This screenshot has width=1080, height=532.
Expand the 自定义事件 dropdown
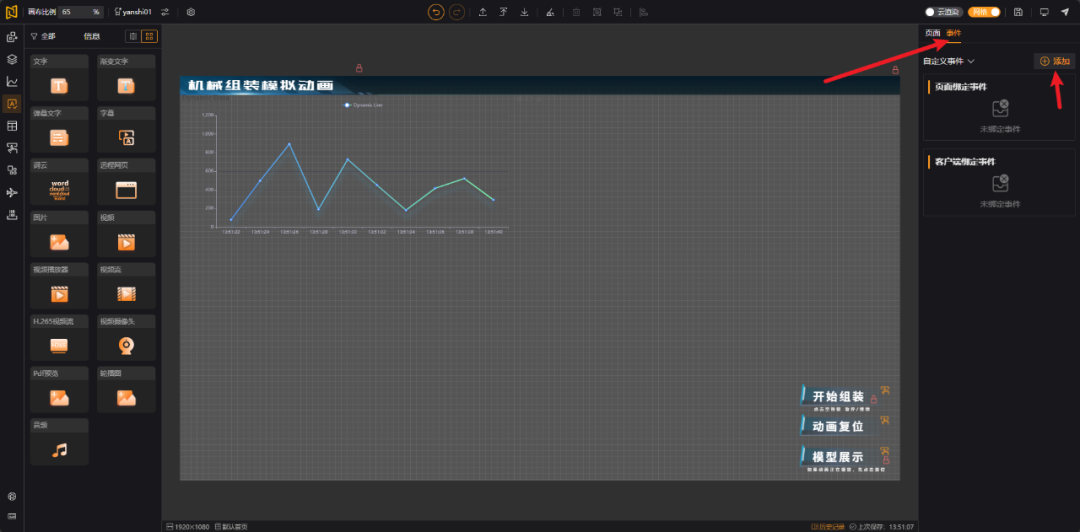click(949, 61)
